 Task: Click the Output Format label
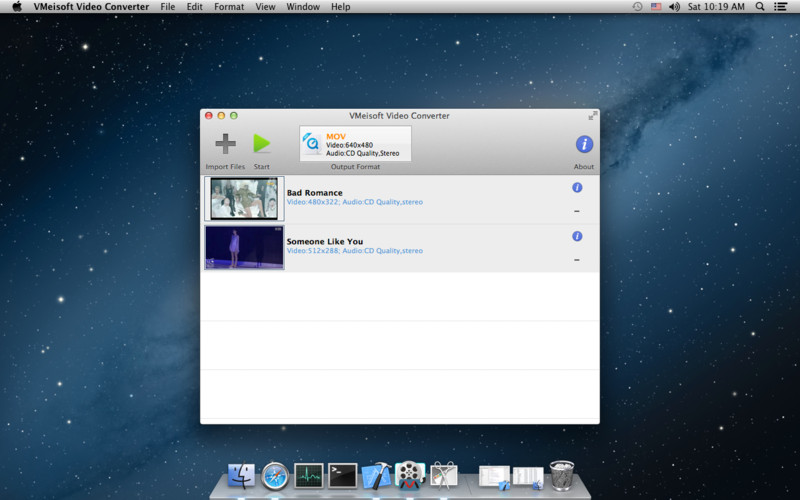[355, 167]
